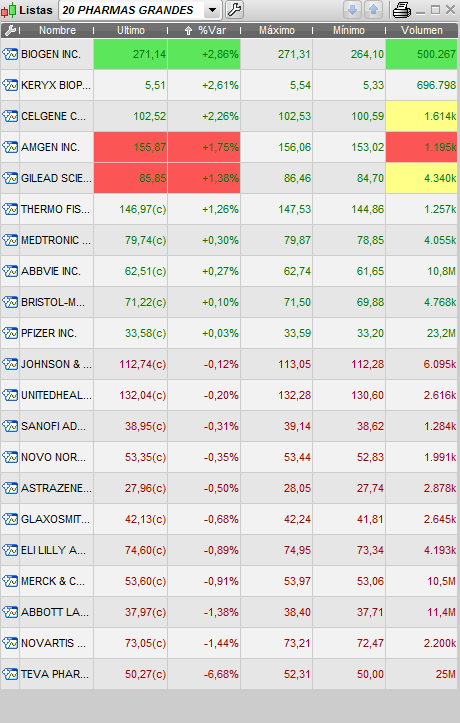Click CELGENE volume 1.614k
460x723 pixels.
click(440, 116)
